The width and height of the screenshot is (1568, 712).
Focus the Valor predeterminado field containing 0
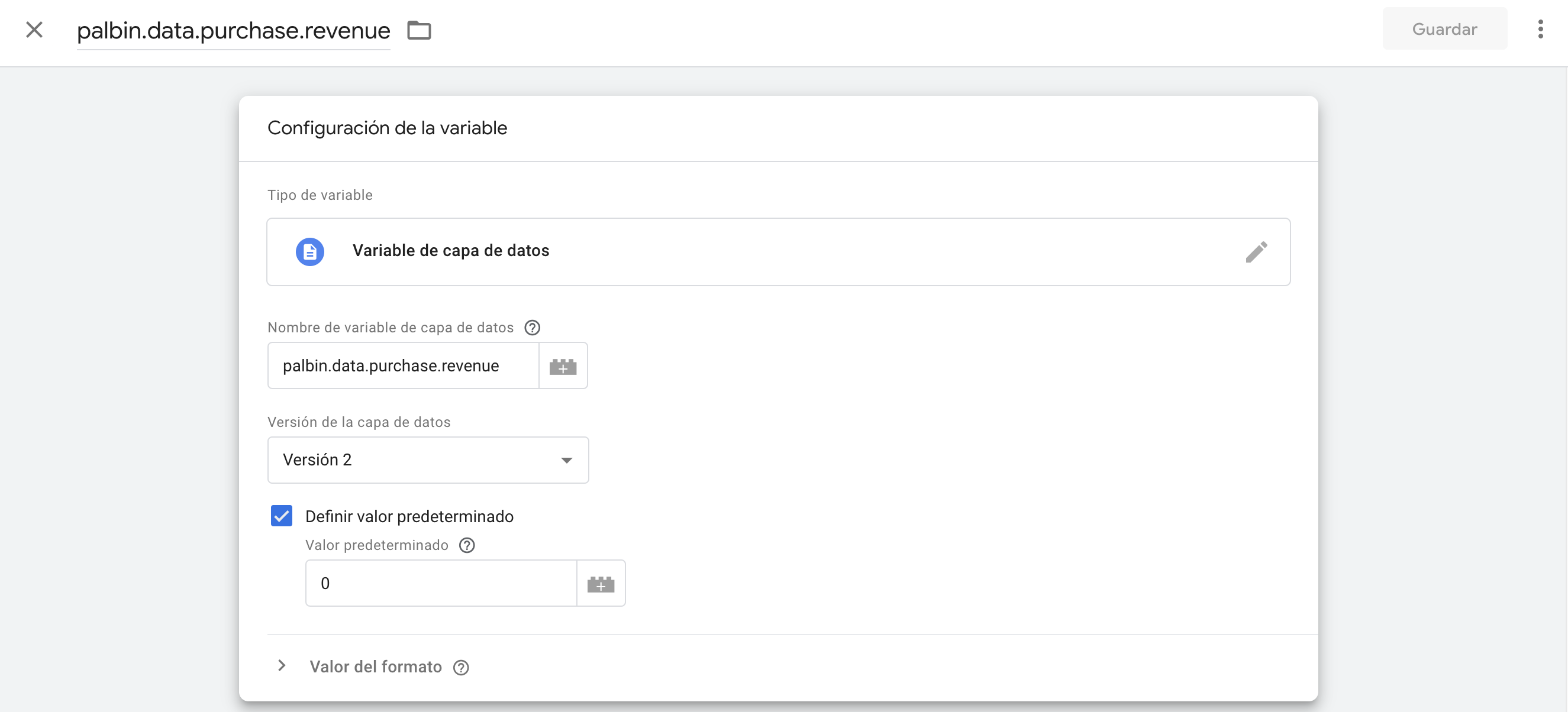coord(441,584)
